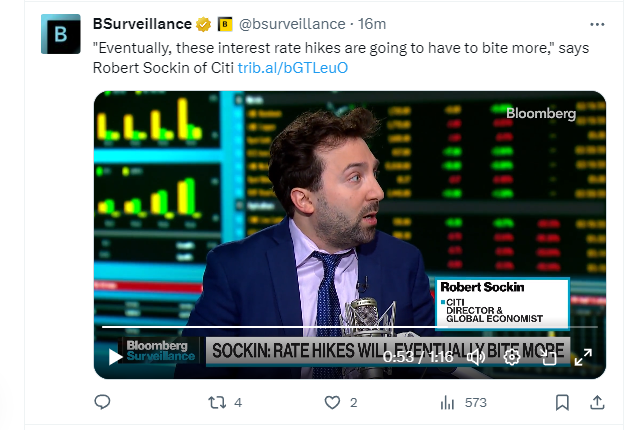This screenshot has height=430, width=636.
Task: Share the tweet via share icon
Action: (597, 403)
